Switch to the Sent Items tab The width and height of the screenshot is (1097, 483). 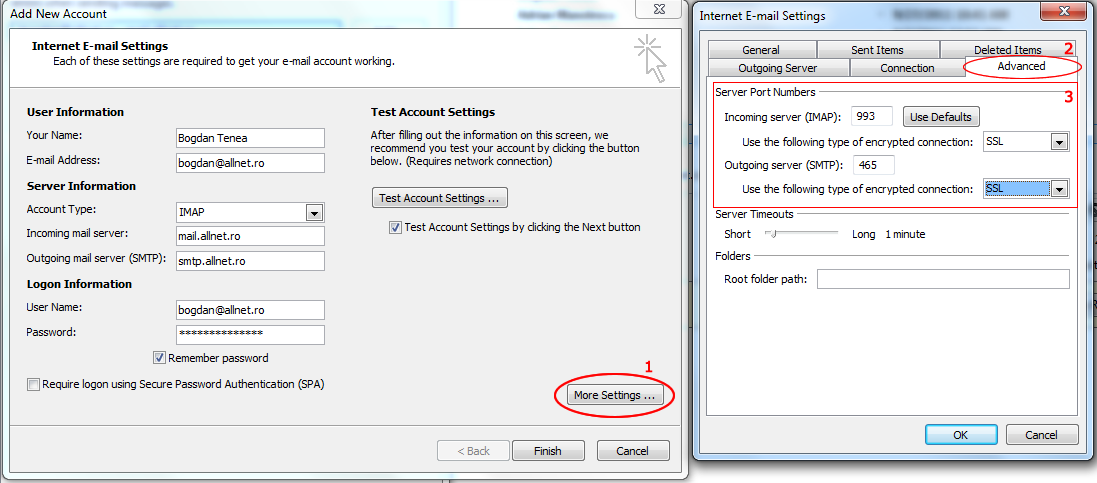tap(877, 50)
